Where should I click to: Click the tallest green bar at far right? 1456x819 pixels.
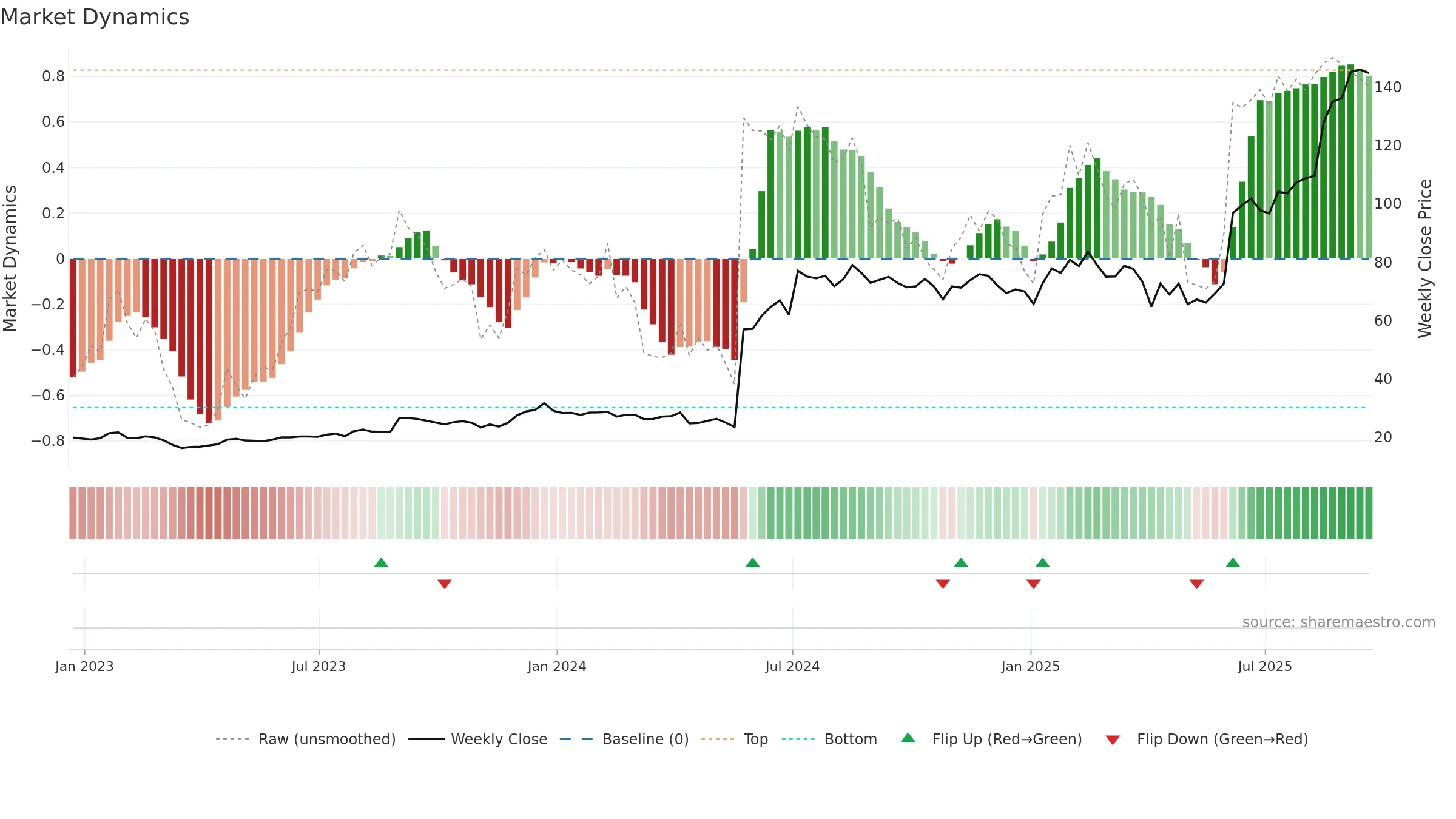(1350, 161)
